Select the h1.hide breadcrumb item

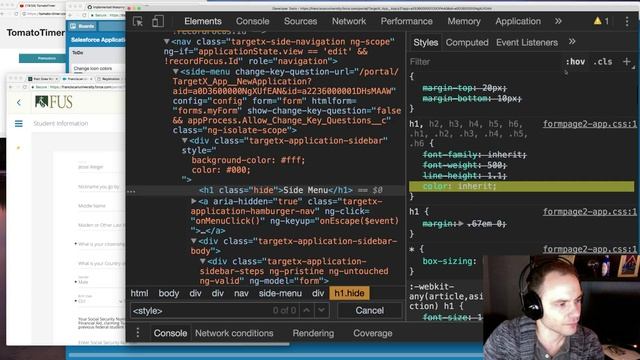click(349, 293)
